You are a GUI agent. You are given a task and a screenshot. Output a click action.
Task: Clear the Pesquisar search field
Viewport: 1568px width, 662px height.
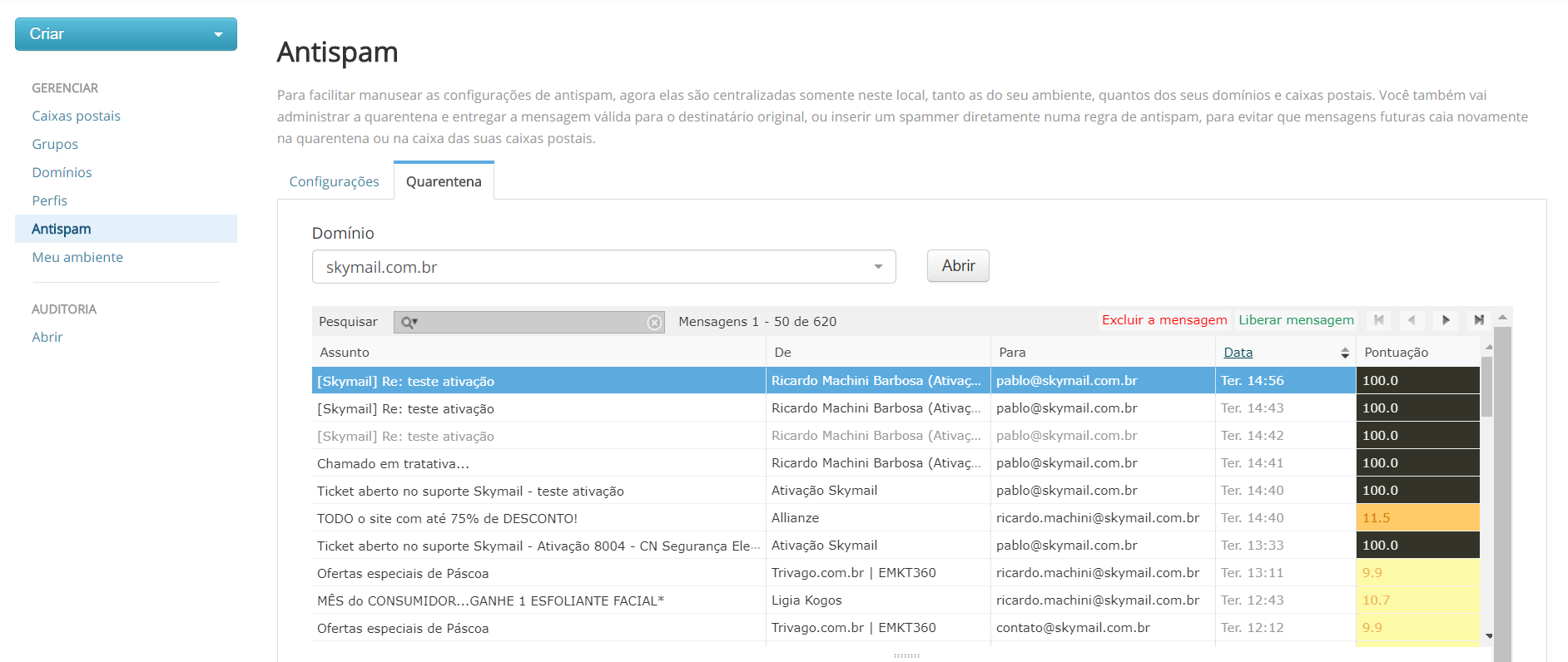click(654, 323)
